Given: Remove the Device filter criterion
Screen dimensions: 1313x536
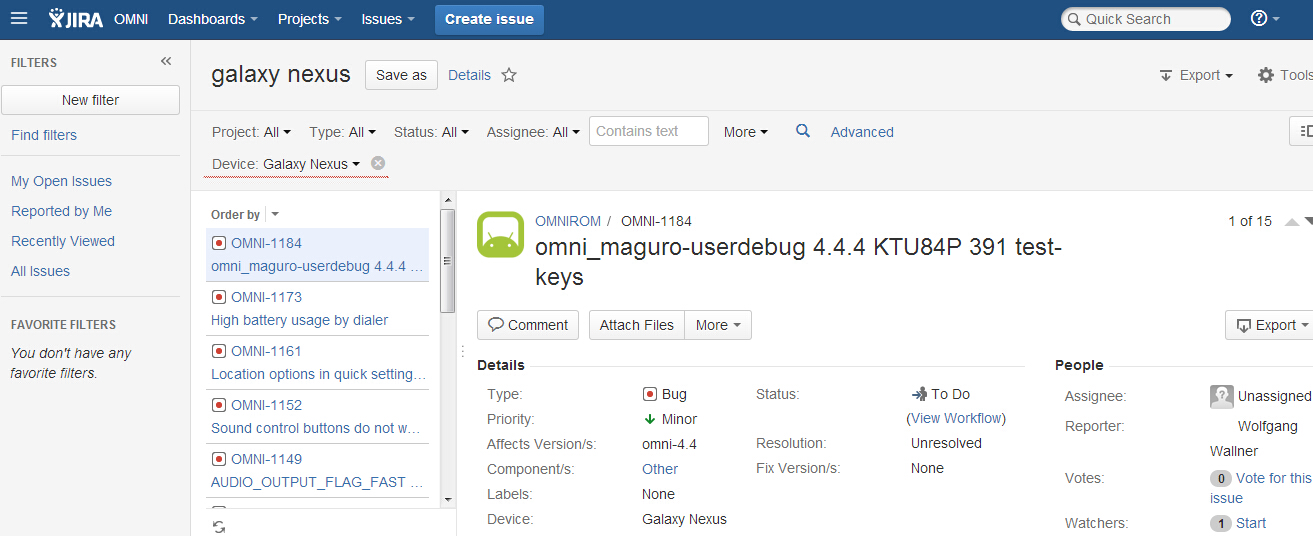Looking at the screenshot, I should point(377,163).
